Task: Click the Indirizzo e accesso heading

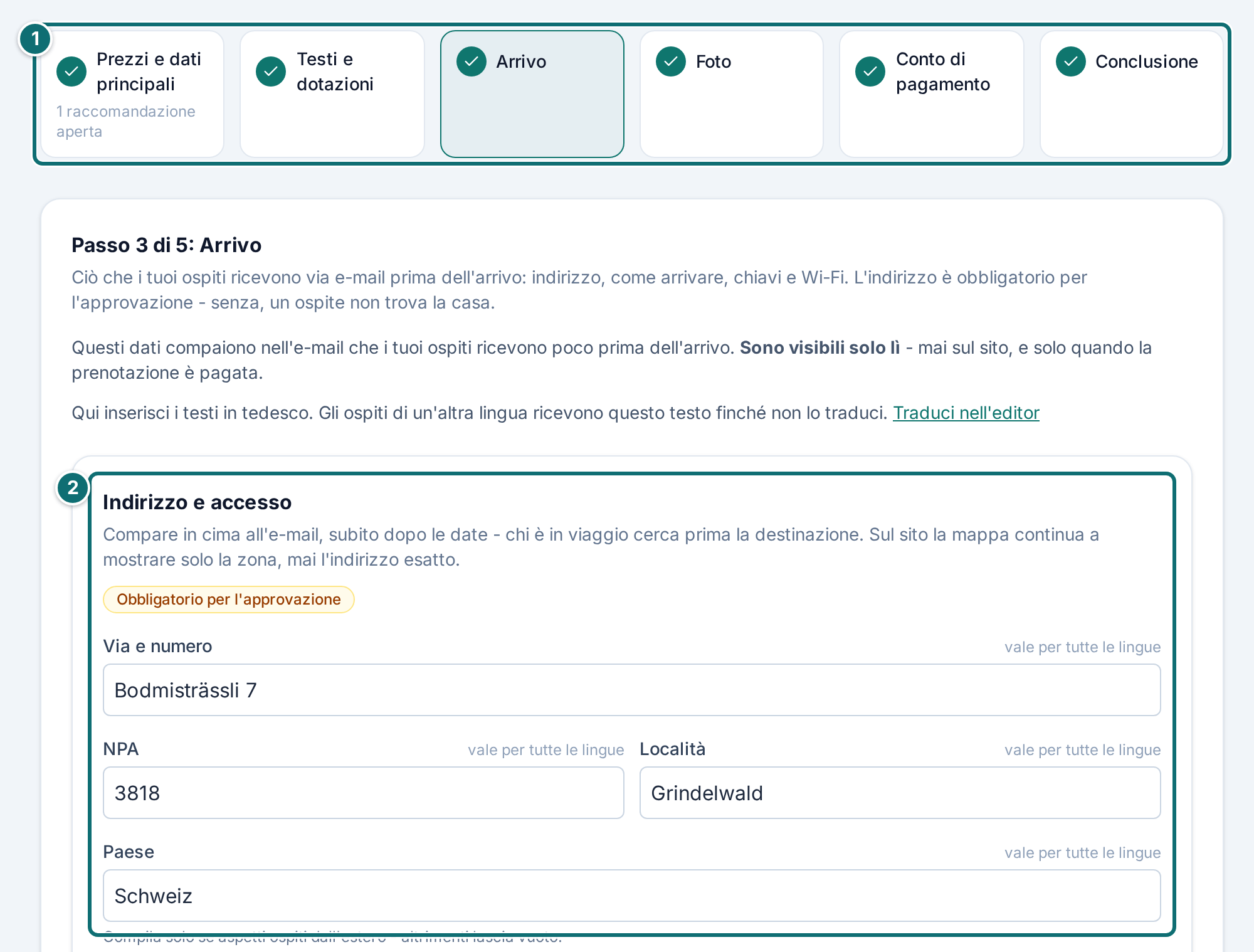Action: (198, 502)
